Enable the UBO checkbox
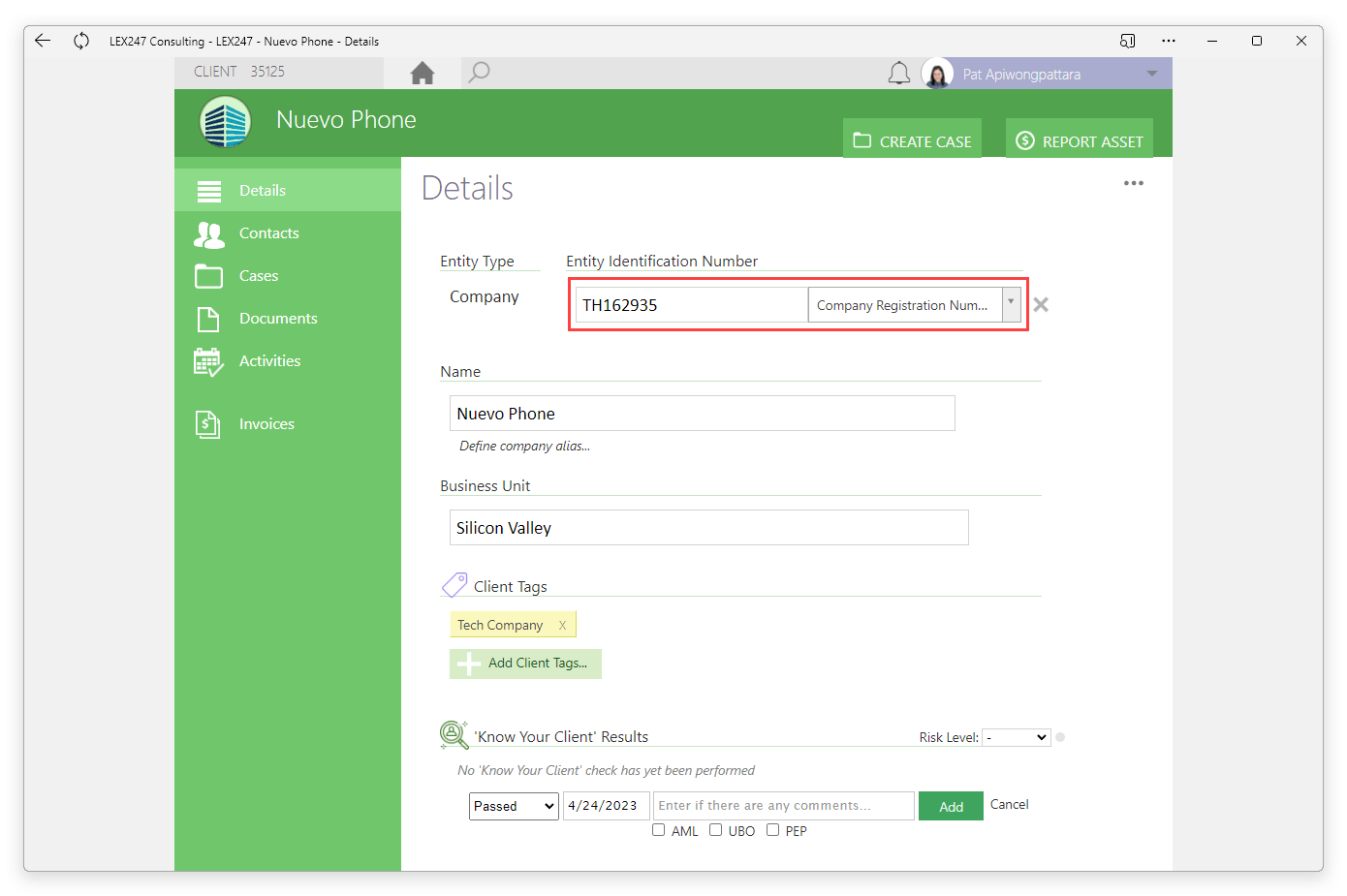This screenshot has width=1347, height=896. click(x=716, y=830)
